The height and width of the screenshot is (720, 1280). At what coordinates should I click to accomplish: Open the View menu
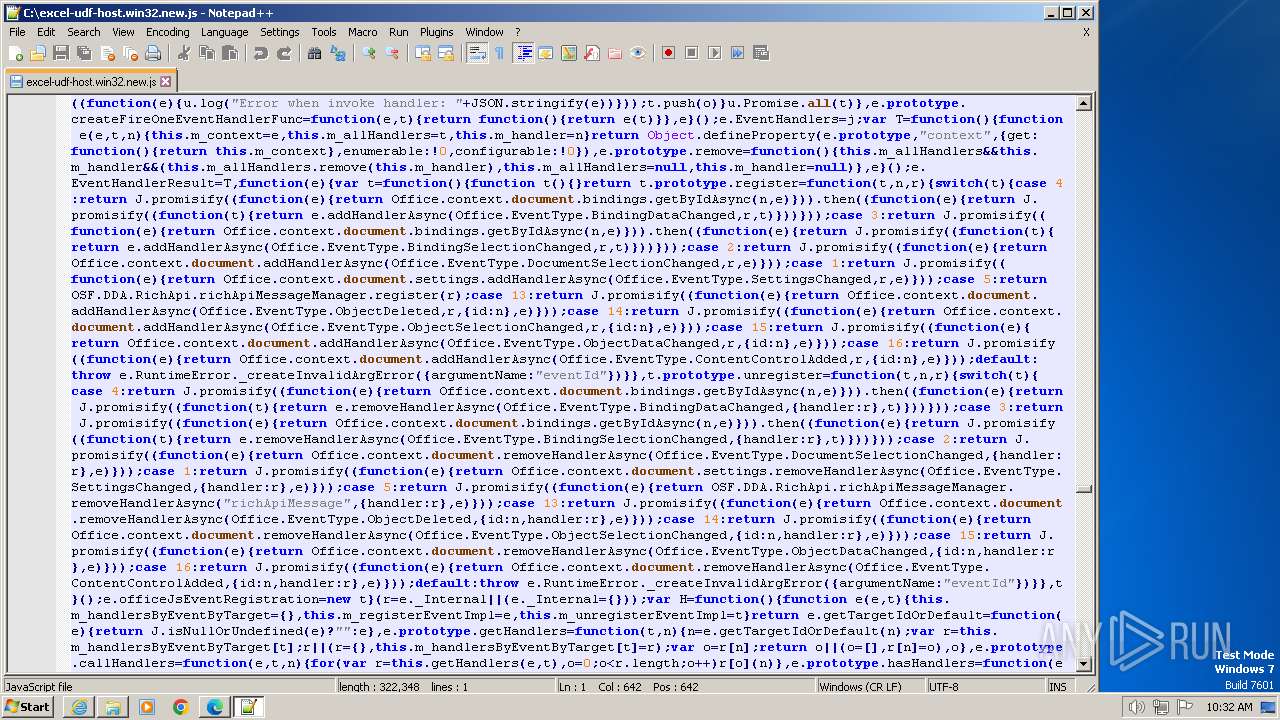123,32
